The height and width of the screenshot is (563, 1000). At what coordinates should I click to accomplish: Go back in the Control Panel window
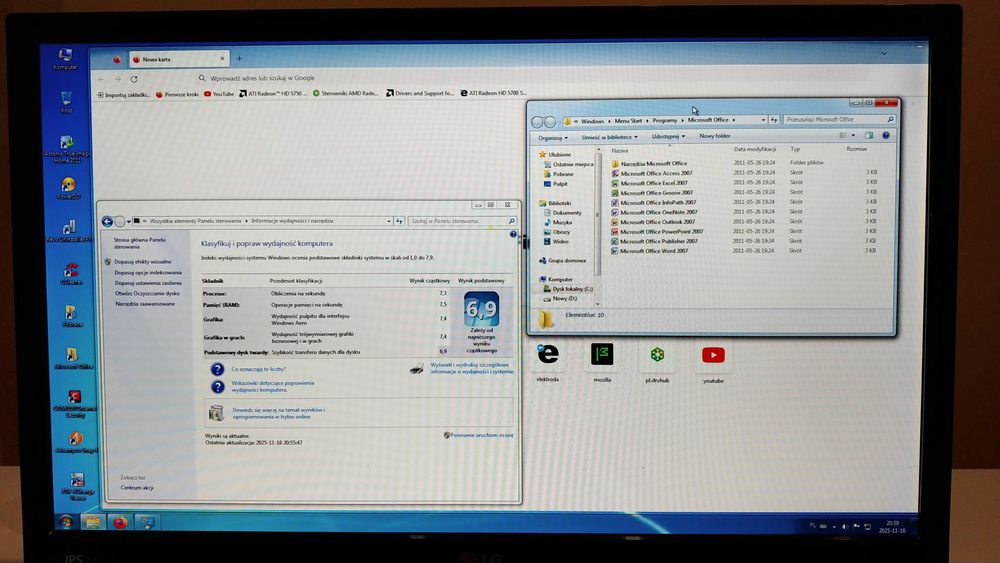pyautogui.click(x=107, y=221)
